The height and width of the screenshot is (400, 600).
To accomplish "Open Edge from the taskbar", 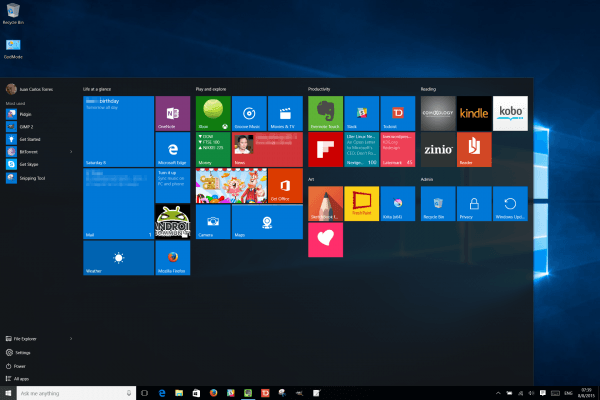I will (x=162, y=393).
